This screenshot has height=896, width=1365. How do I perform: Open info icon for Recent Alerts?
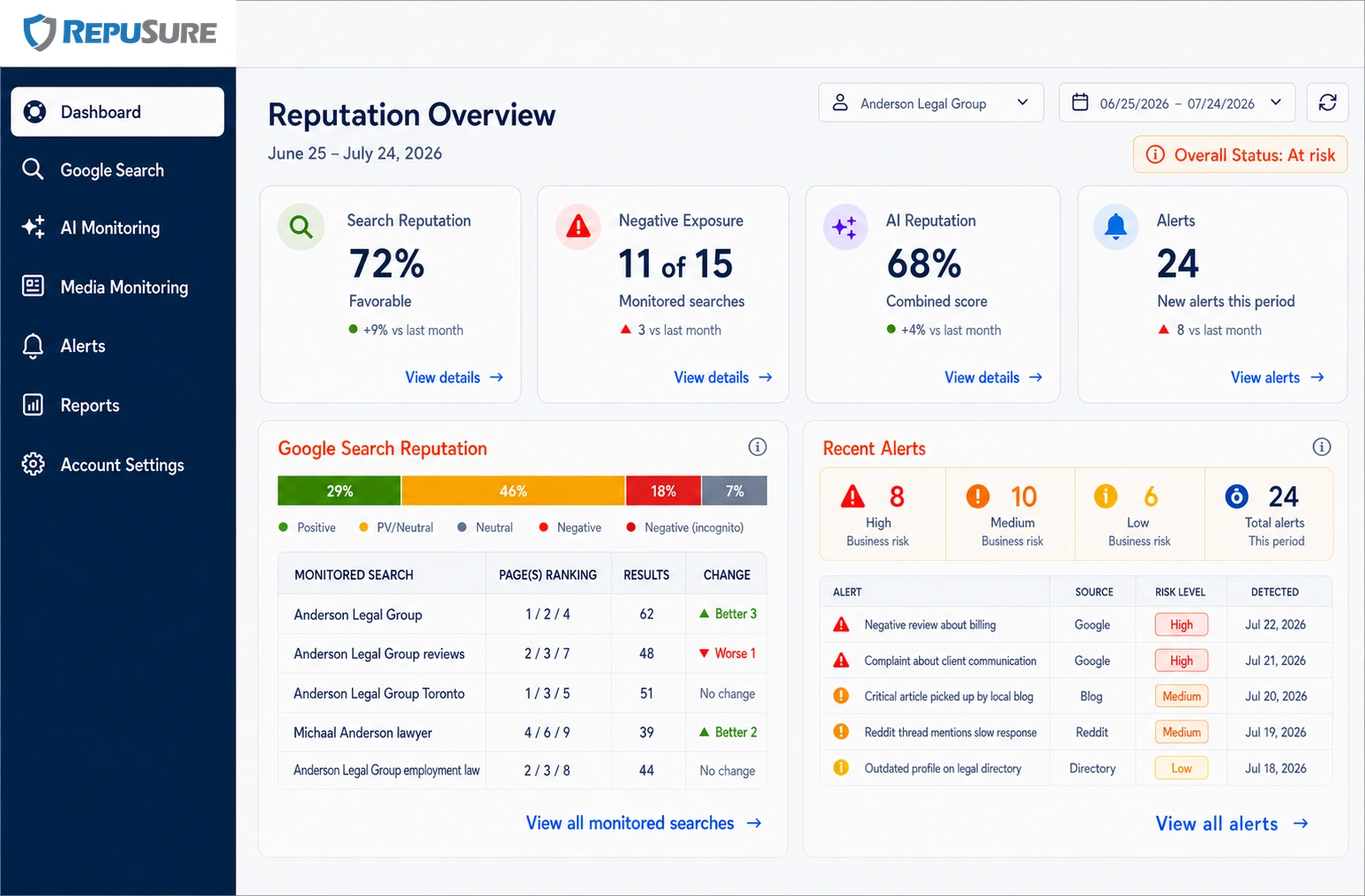(x=1321, y=447)
